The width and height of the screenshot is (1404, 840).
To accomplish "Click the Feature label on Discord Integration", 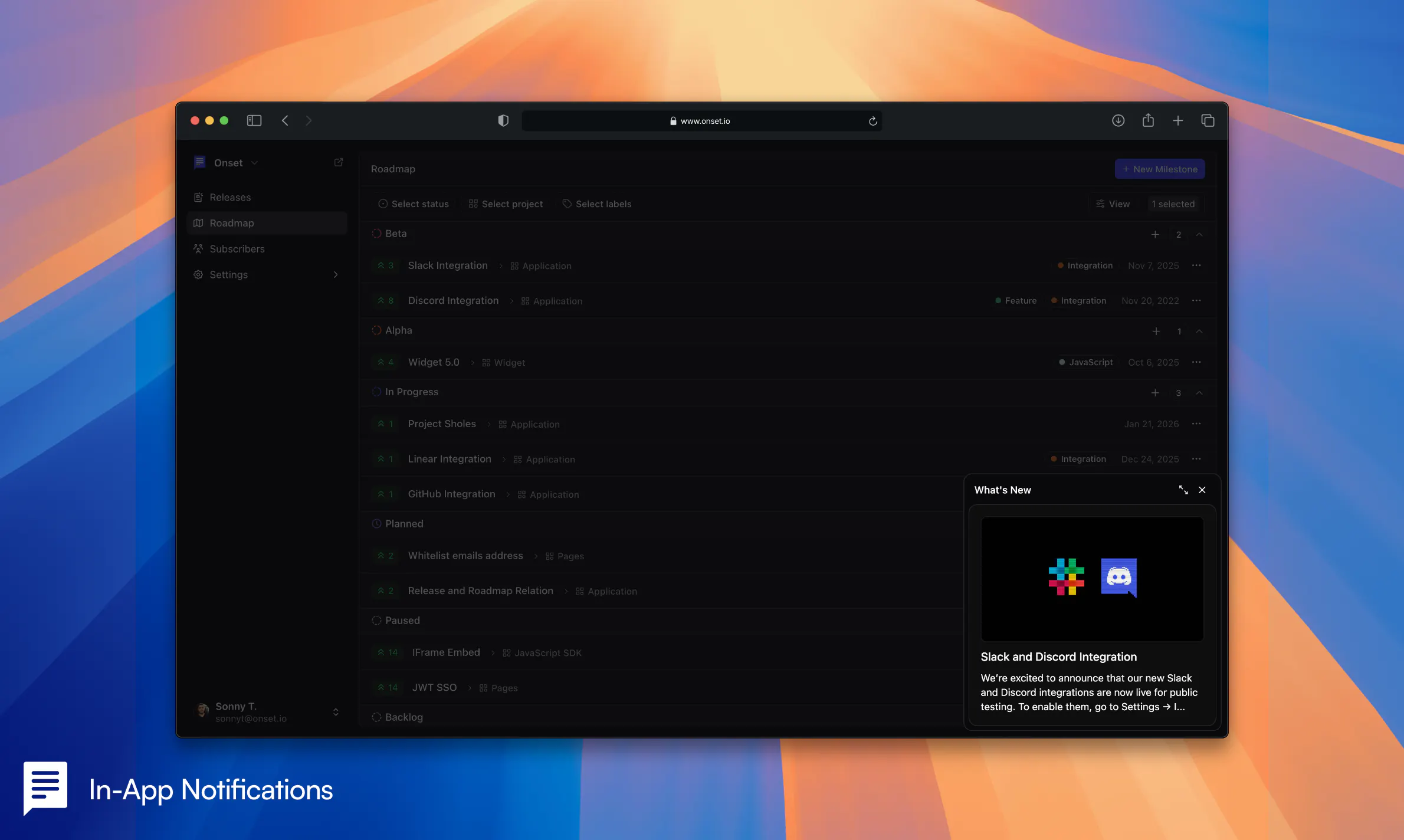I will pos(1016,301).
